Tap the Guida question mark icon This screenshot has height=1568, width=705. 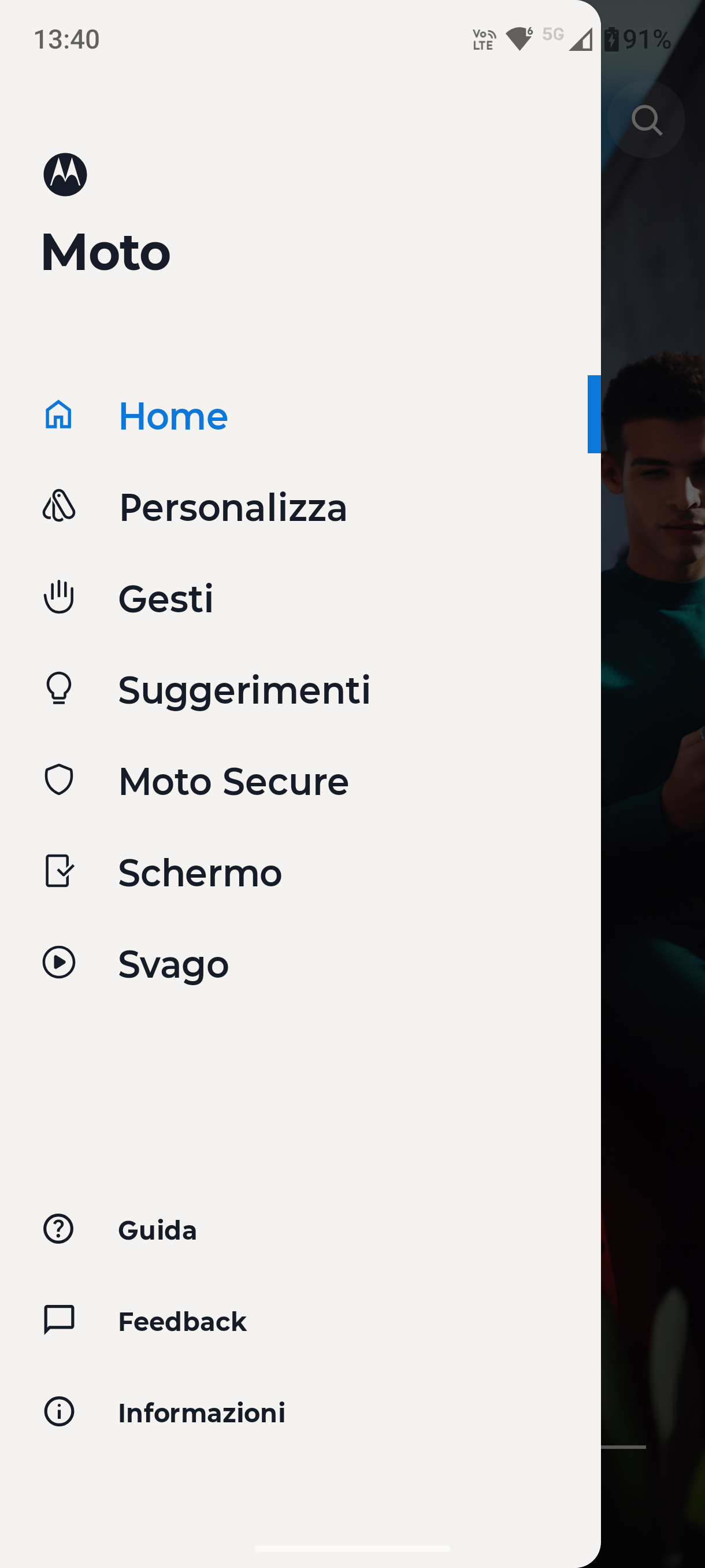(59, 1229)
